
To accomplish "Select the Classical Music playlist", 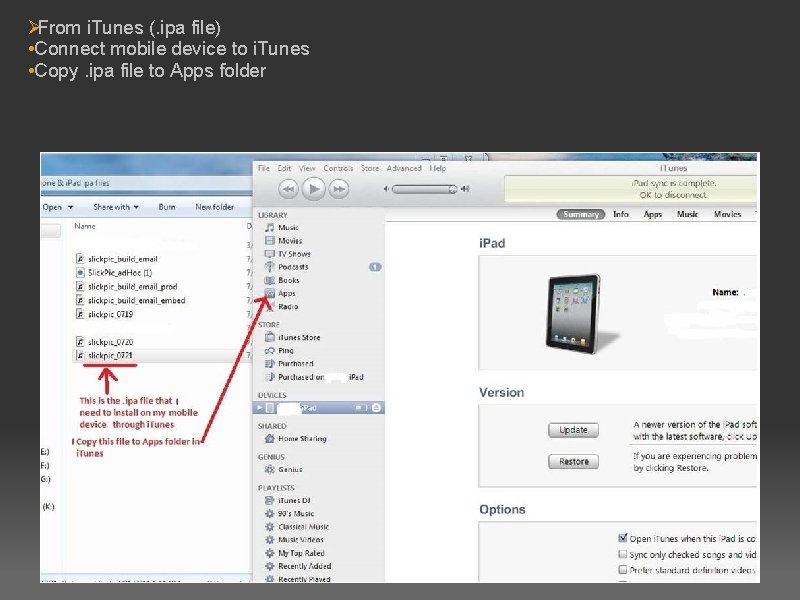I will (304, 527).
